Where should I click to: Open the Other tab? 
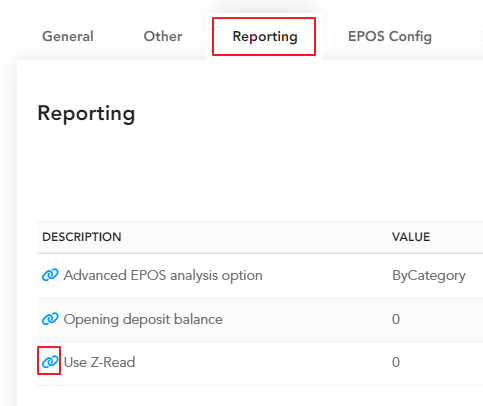[x=163, y=36]
